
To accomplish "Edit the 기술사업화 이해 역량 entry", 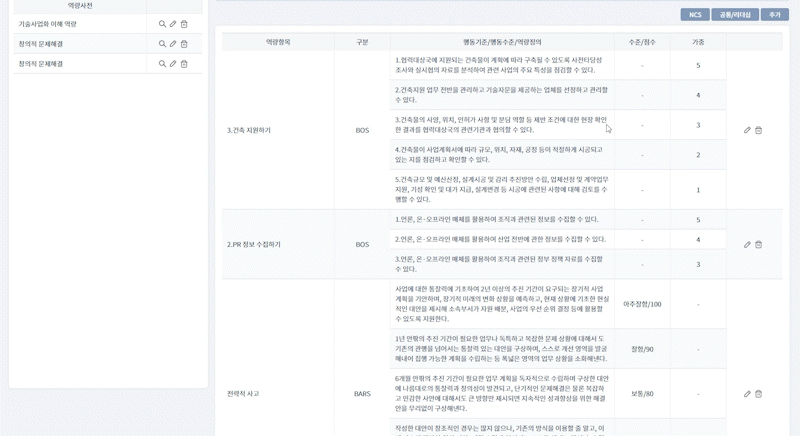I will (x=173, y=24).
